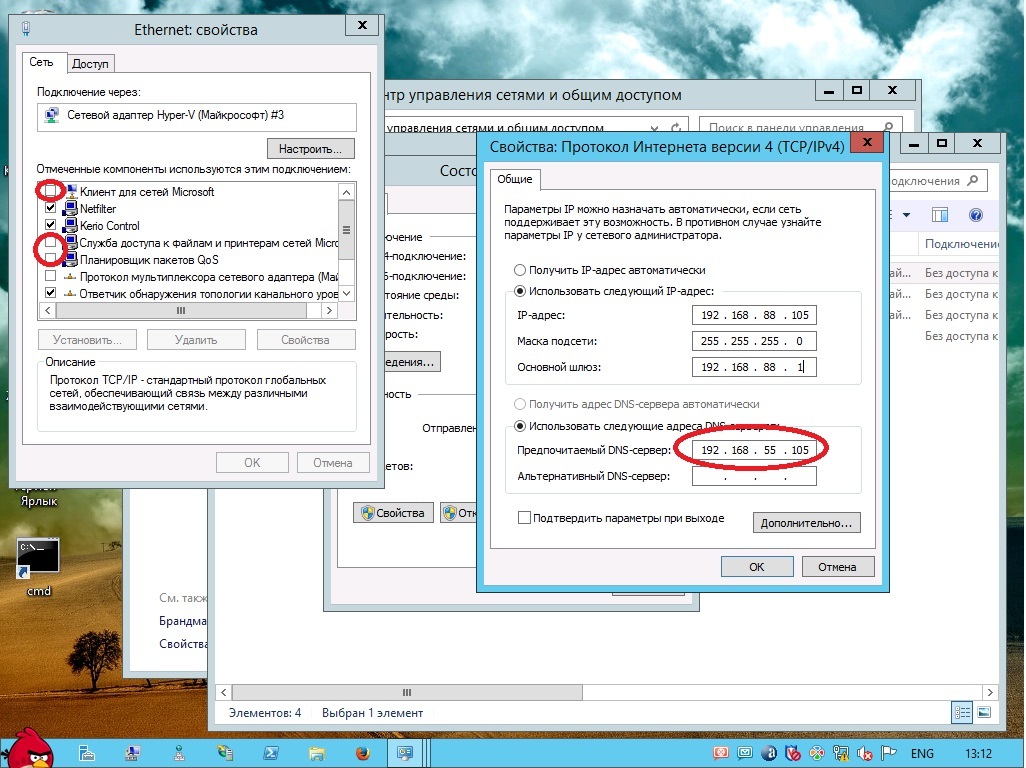The width and height of the screenshot is (1026, 768).
Task: Click the refresh icon in address bar
Action: 677,128
